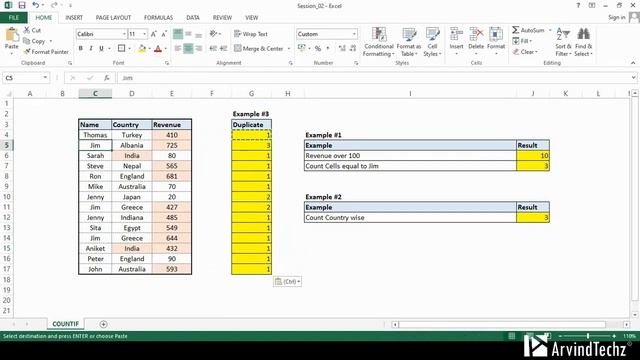Image resolution: width=640 pixels, height=360 pixels.
Task: Open the orientation text rotation tool
Action: pos(213,34)
